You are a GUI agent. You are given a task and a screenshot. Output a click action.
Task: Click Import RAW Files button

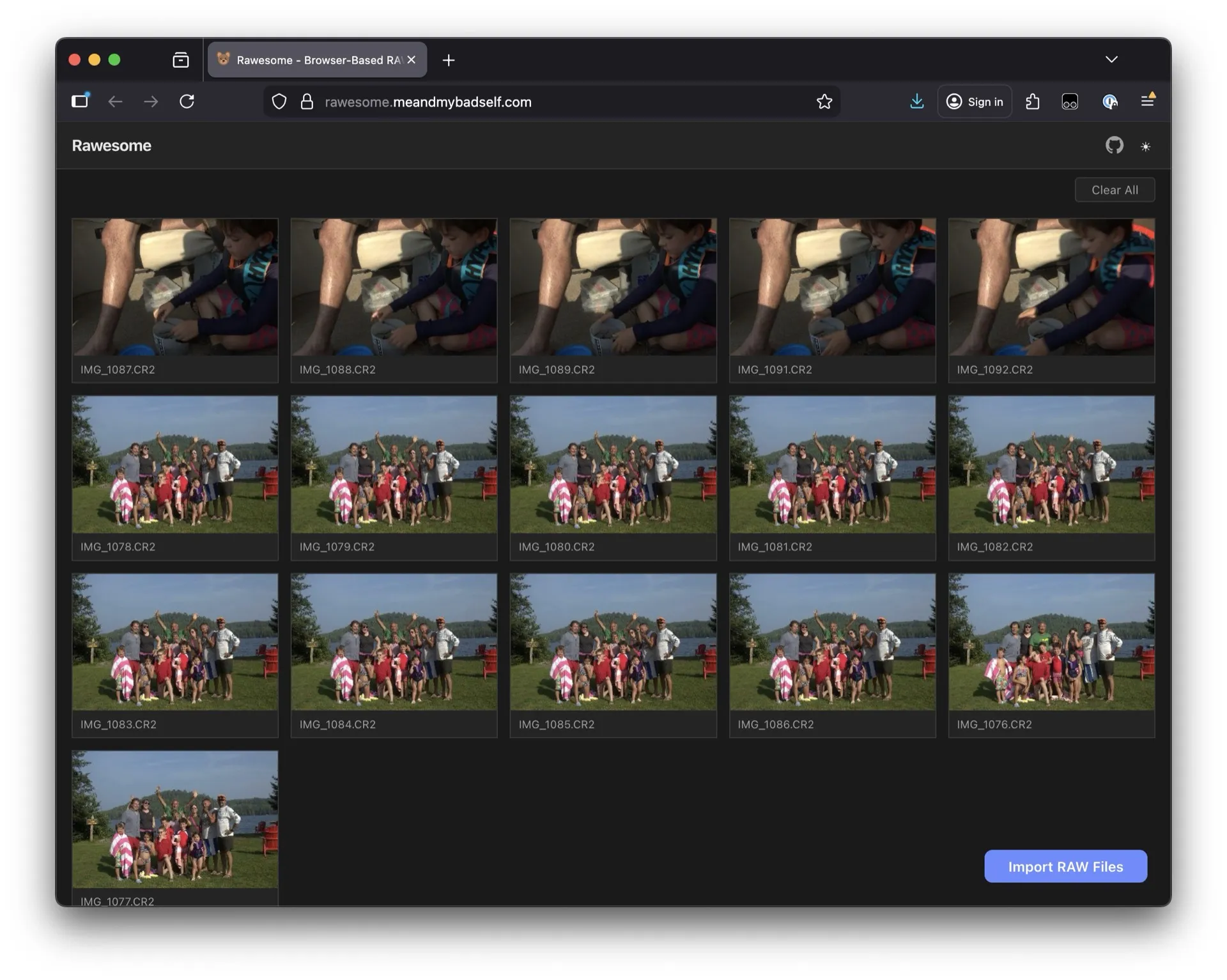(1065, 866)
